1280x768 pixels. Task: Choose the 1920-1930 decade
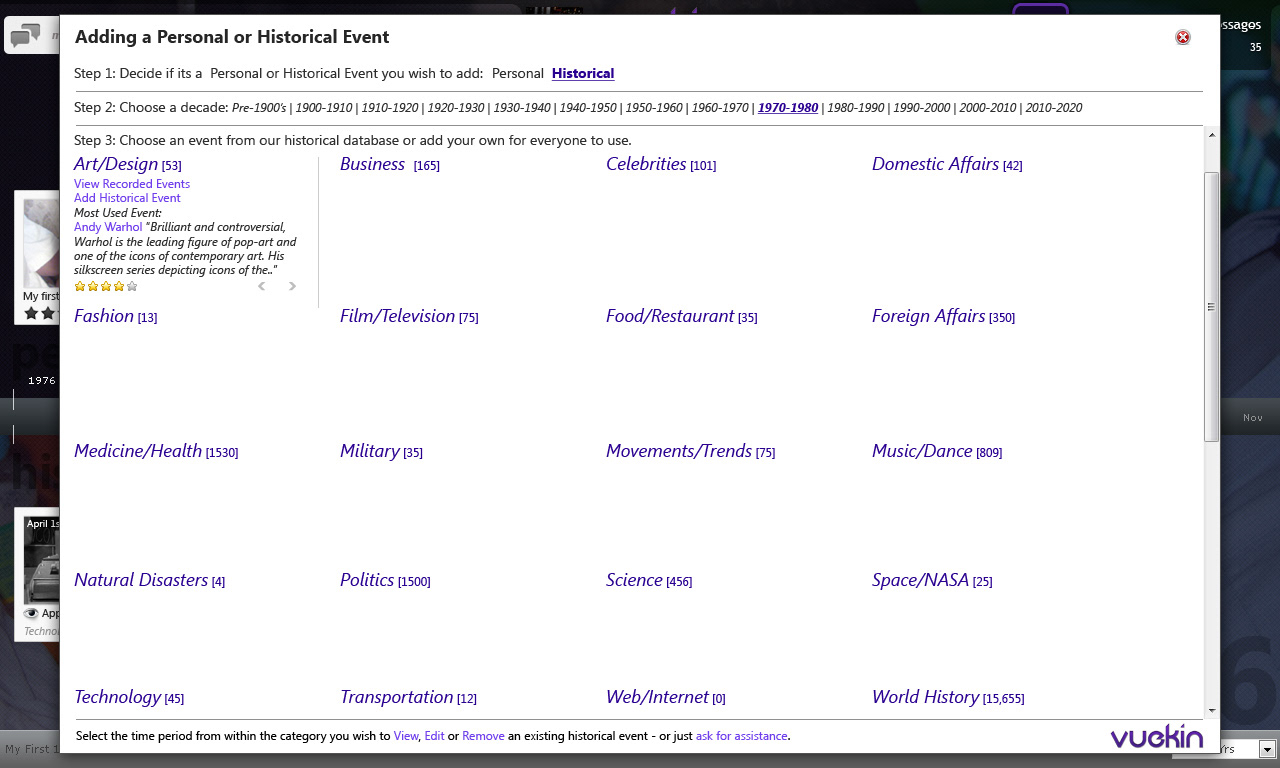(x=456, y=108)
